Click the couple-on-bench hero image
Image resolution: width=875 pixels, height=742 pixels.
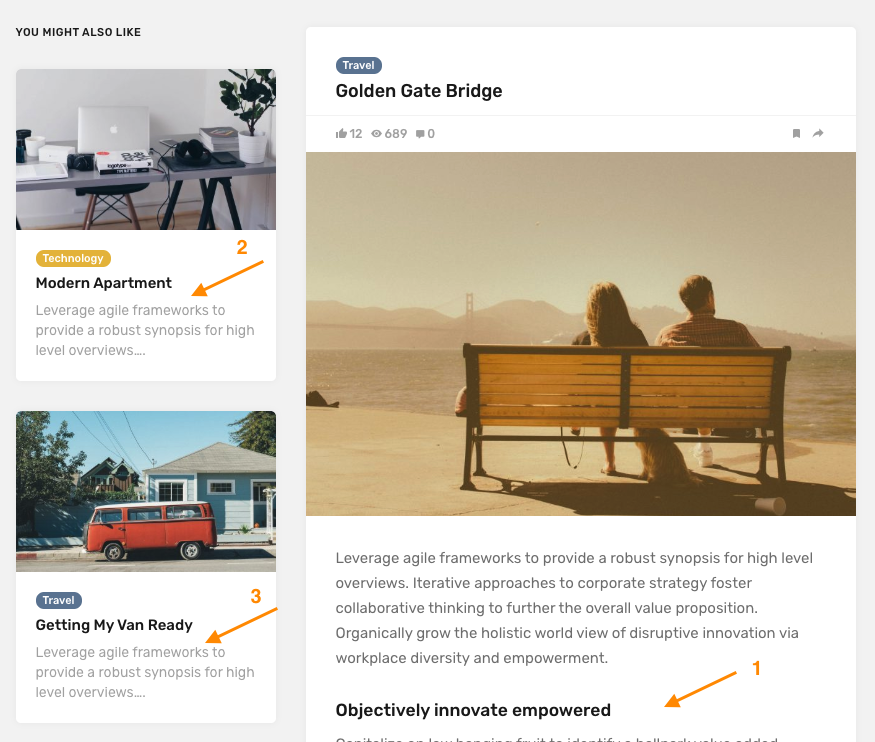580,334
